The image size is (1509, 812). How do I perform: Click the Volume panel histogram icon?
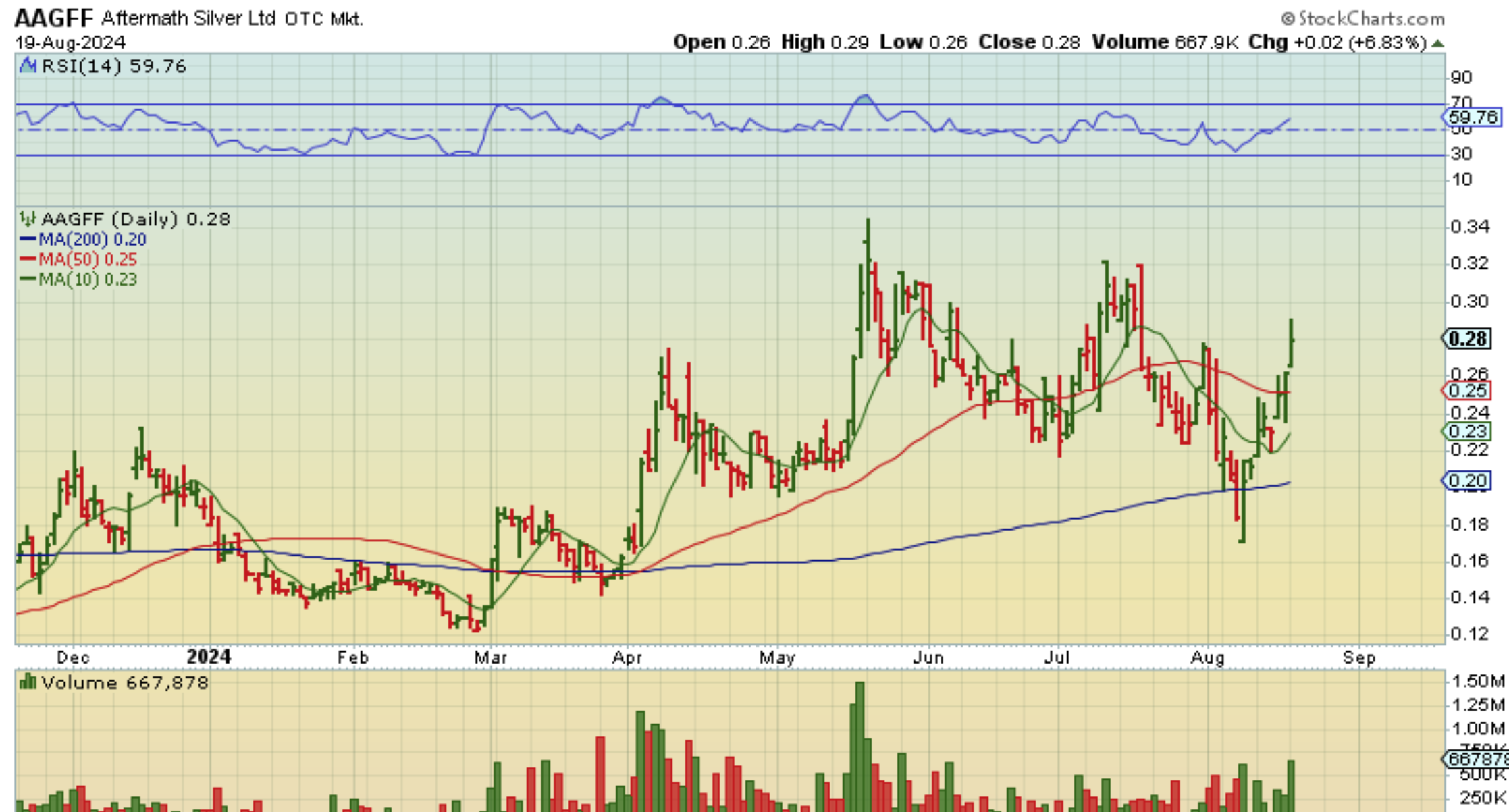[x=28, y=682]
